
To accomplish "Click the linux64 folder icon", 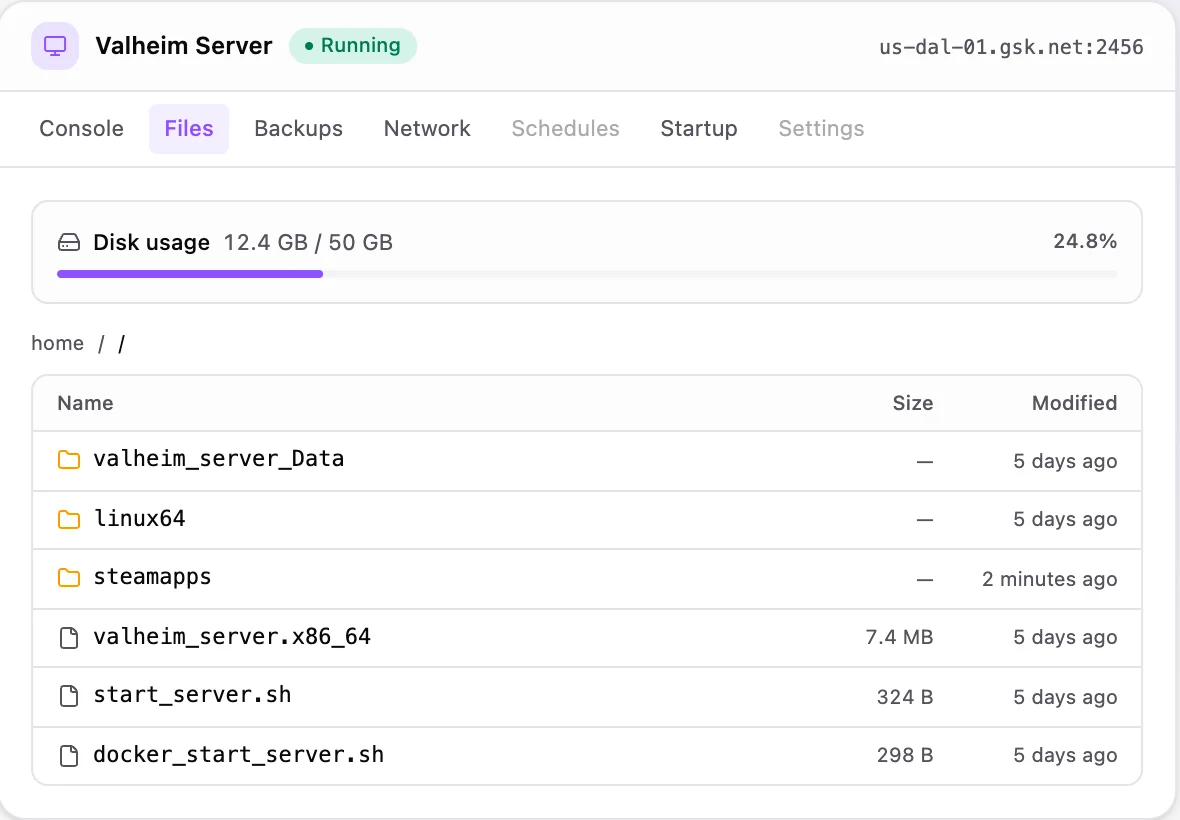I will (x=68, y=519).
